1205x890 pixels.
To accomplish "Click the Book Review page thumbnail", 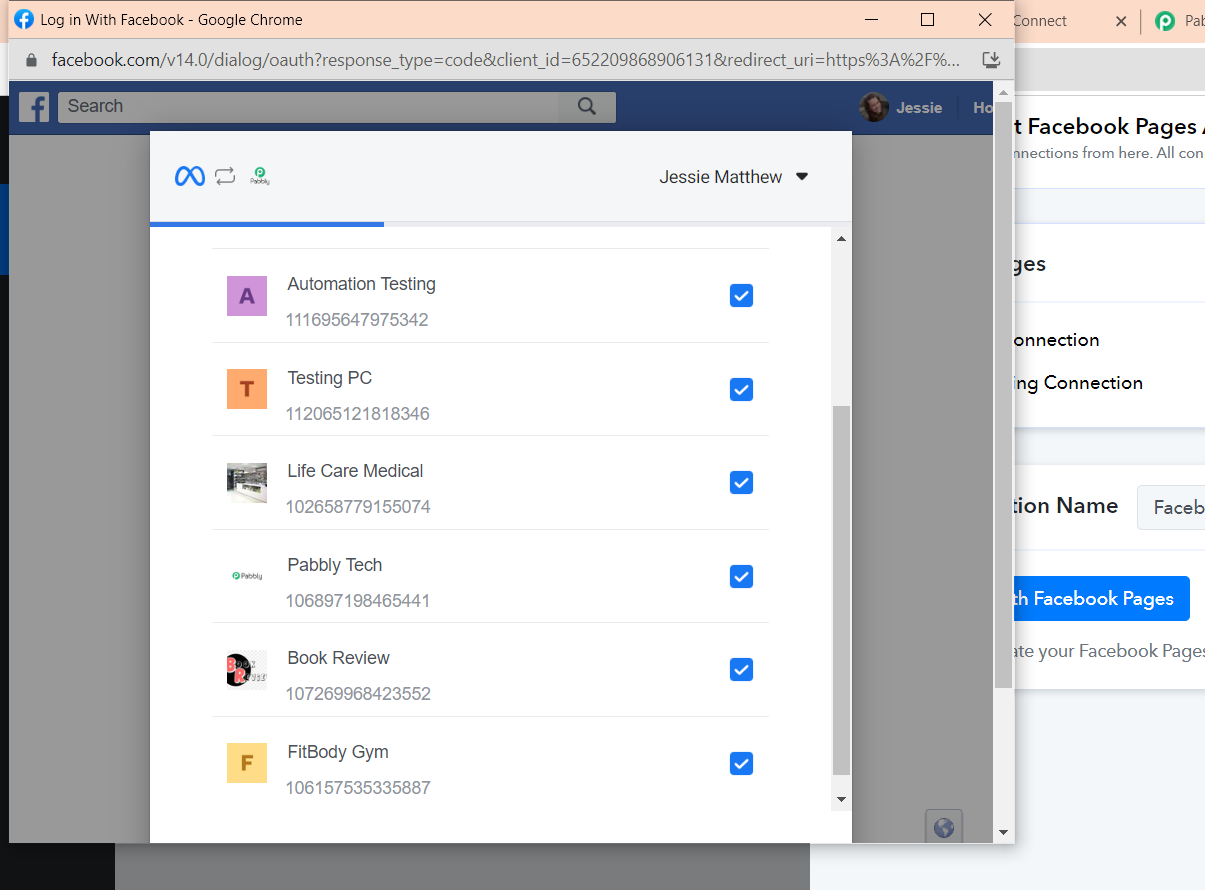I will point(247,670).
